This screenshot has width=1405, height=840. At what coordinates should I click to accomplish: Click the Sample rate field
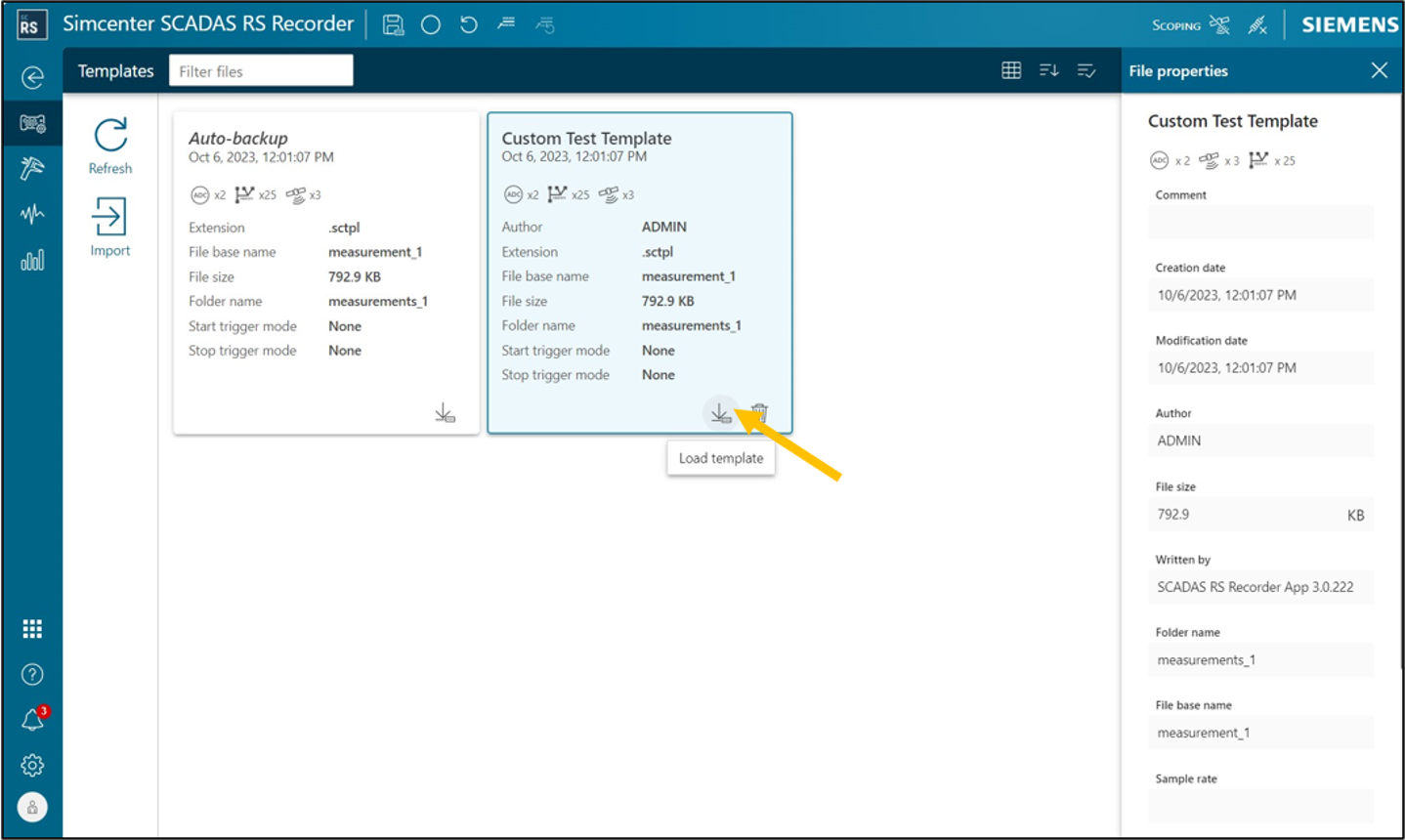(1260, 806)
